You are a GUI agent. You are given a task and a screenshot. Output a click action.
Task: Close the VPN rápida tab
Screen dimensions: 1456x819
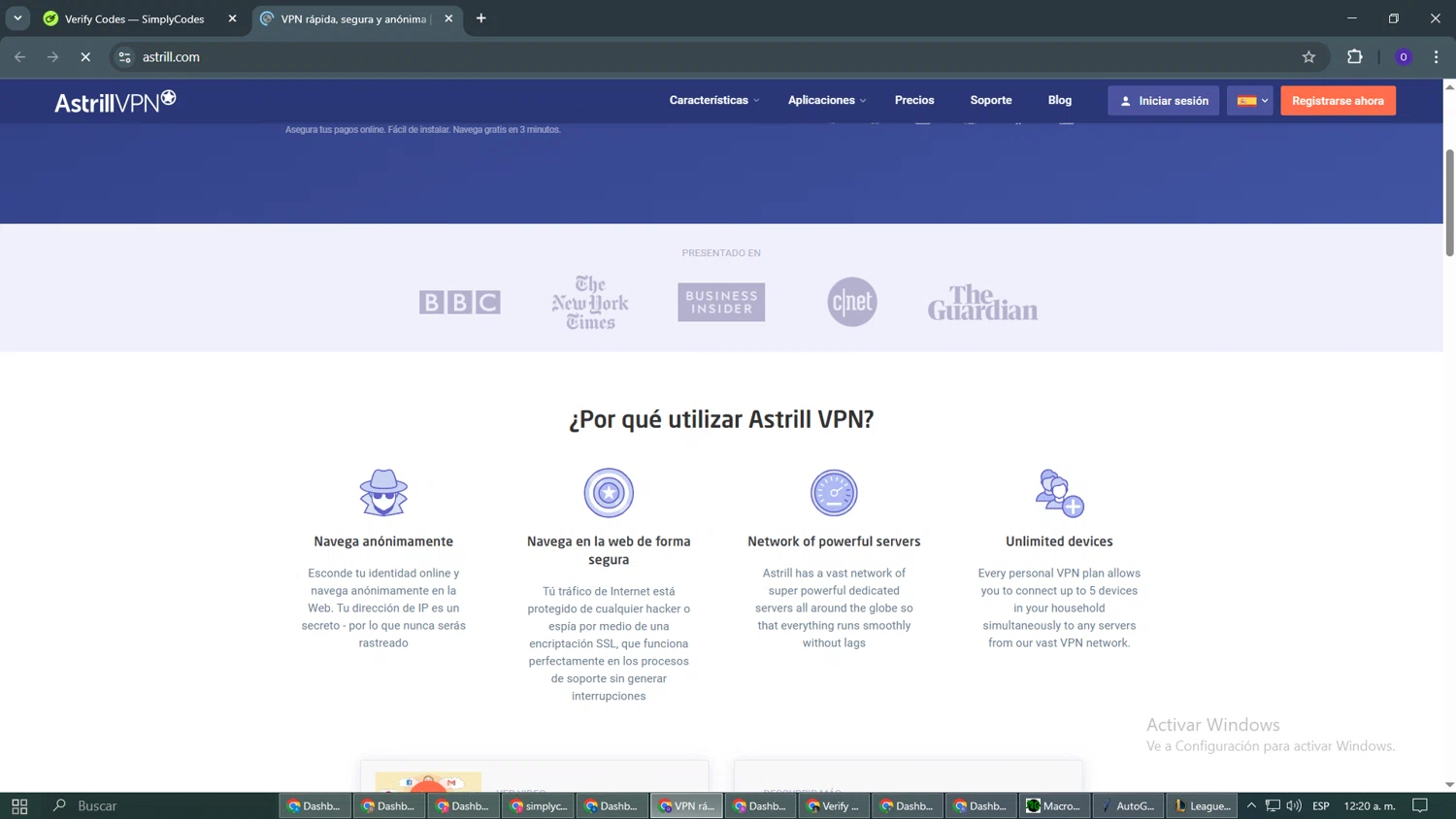point(448,18)
